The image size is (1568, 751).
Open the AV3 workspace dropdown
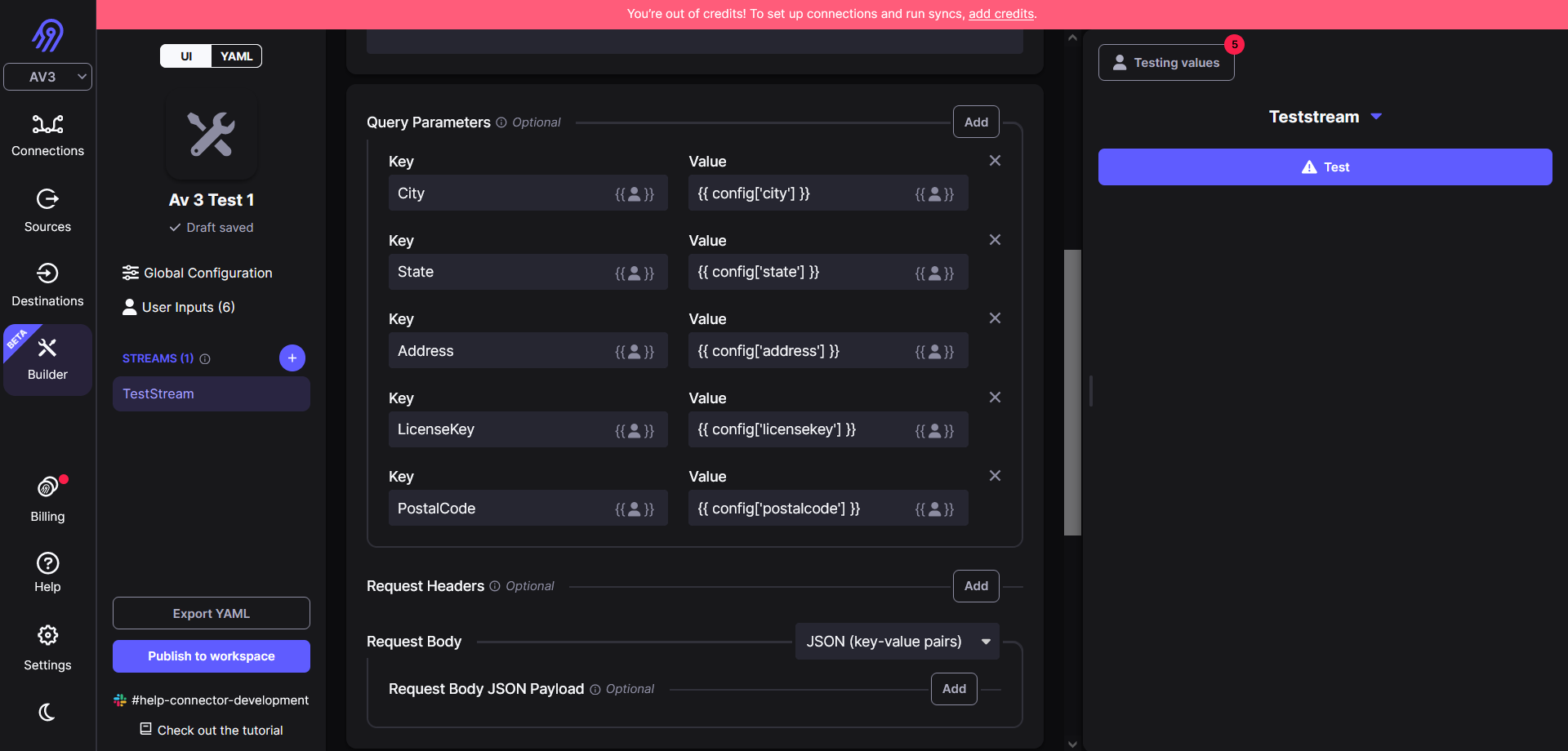[x=47, y=77]
